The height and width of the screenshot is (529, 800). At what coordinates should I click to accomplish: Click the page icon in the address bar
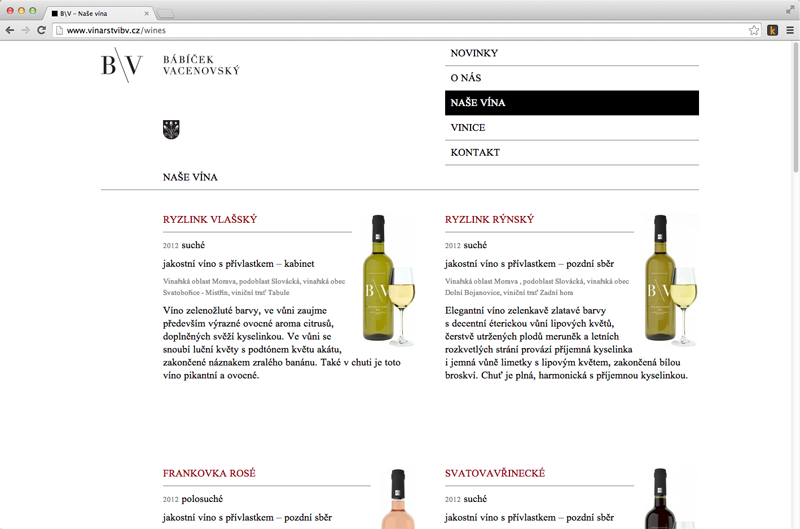coord(59,31)
